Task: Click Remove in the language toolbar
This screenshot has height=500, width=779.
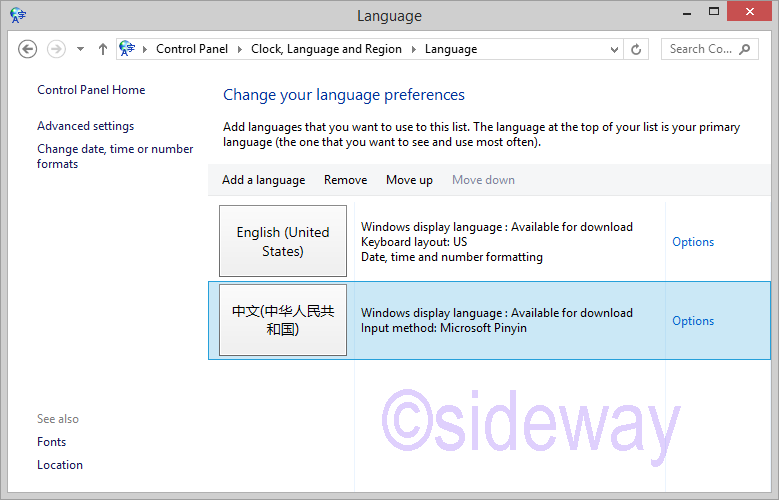Action: tap(345, 180)
